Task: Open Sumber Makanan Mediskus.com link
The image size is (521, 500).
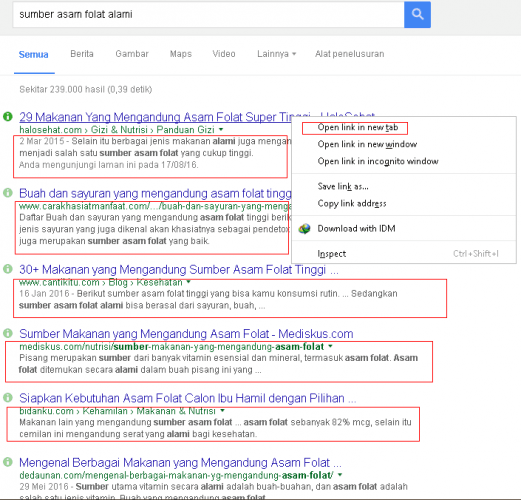Action: (x=186, y=334)
